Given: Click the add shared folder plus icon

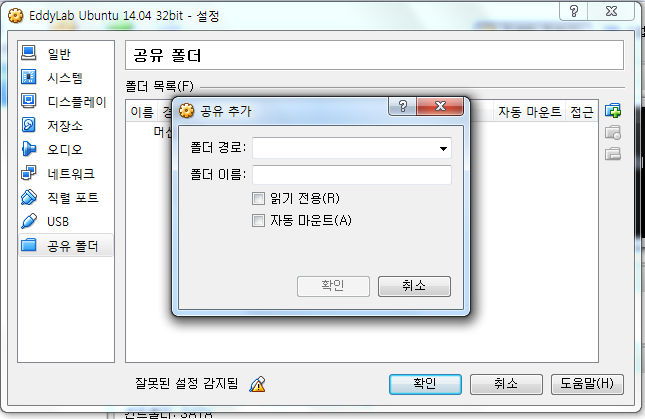Looking at the screenshot, I should point(613,111).
